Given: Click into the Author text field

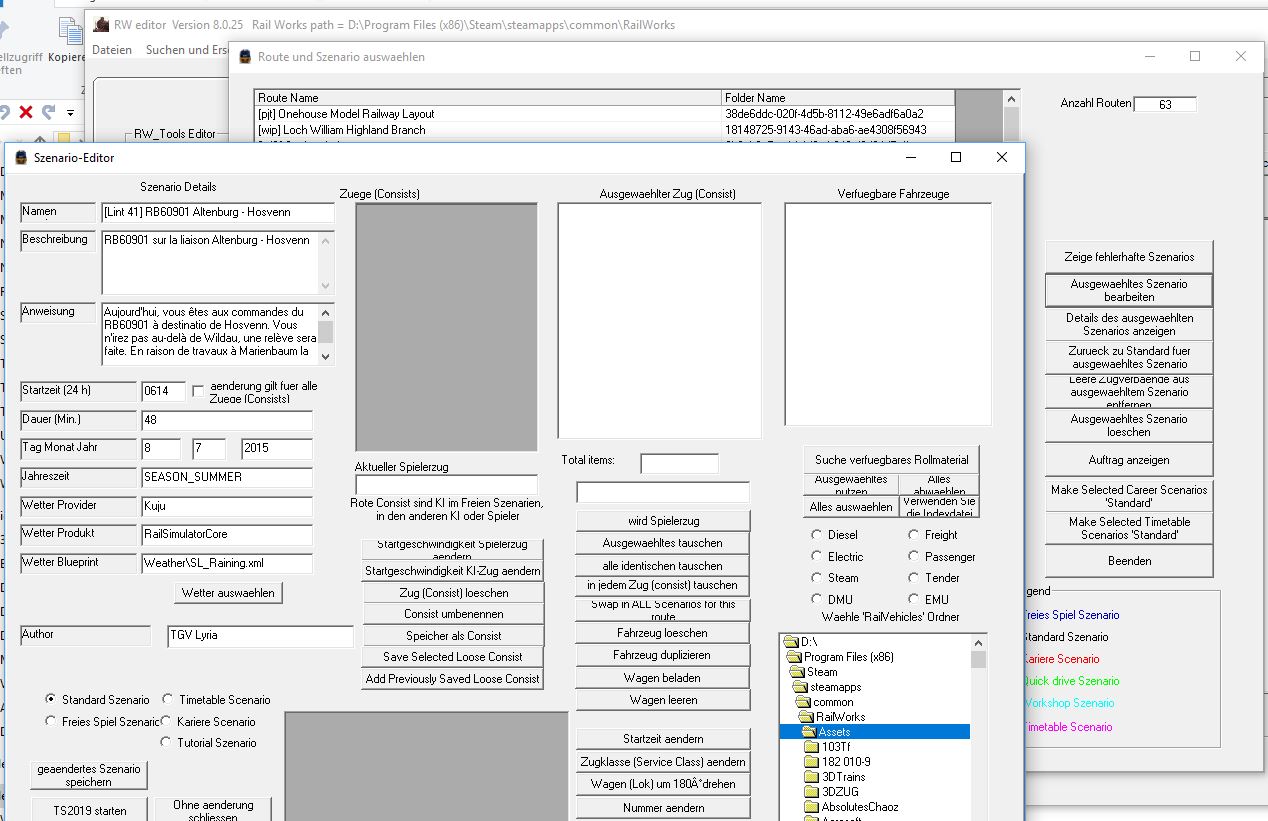Looking at the screenshot, I should pyautogui.click(x=260, y=637).
